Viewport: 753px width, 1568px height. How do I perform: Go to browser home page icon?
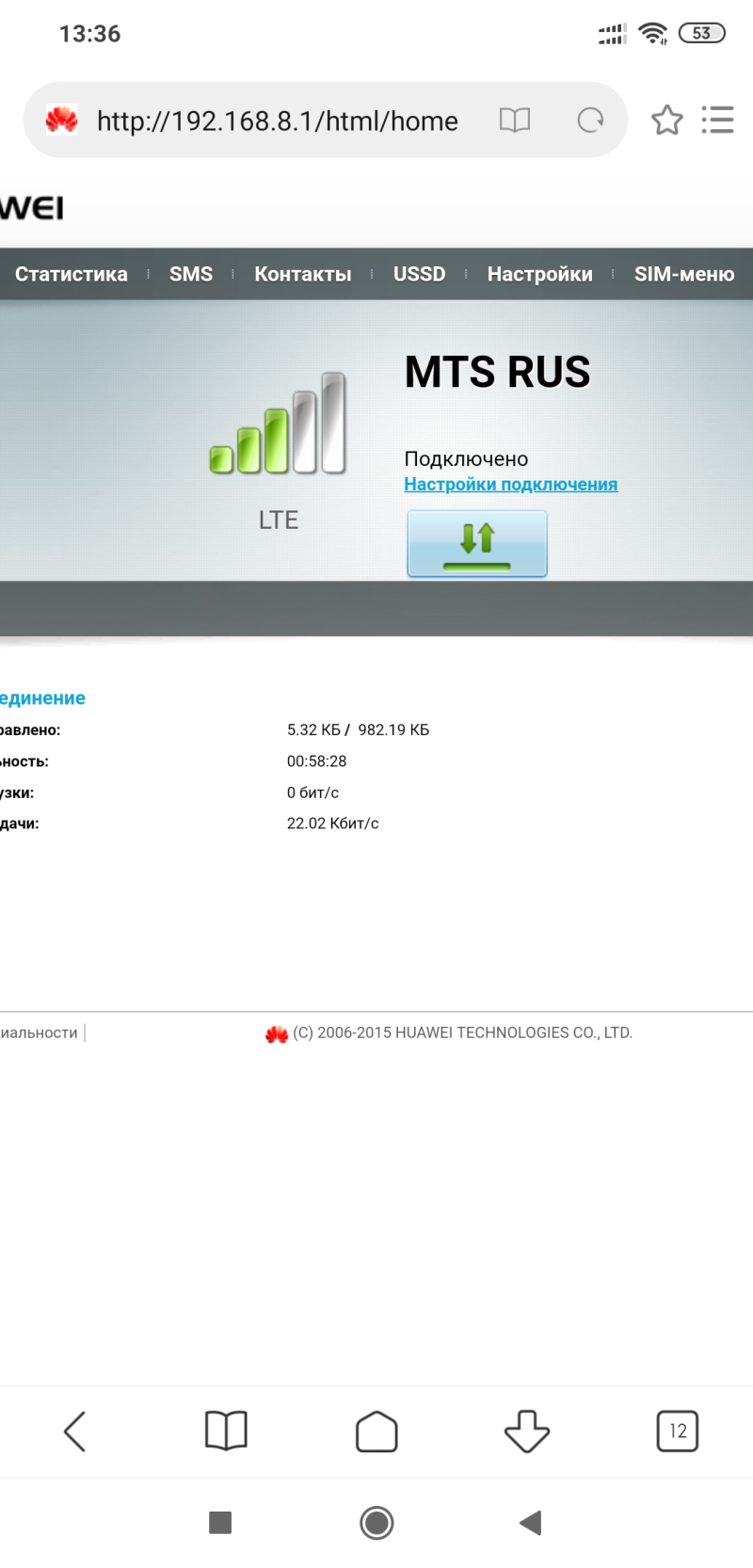pyautogui.click(x=376, y=1432)
